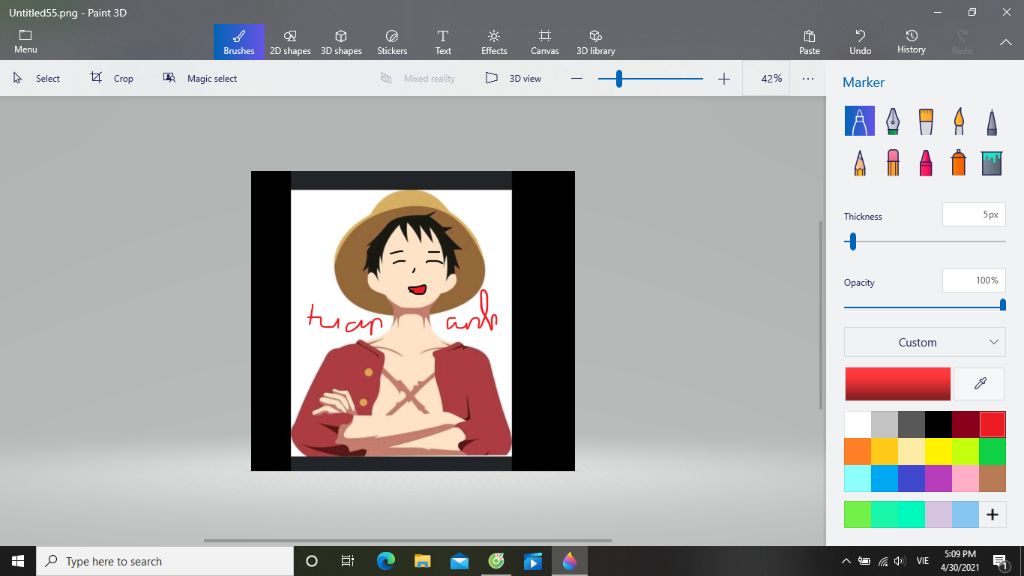Click the taskbar search box
This screenshot has height=576, width=1024.
[165, 561]
